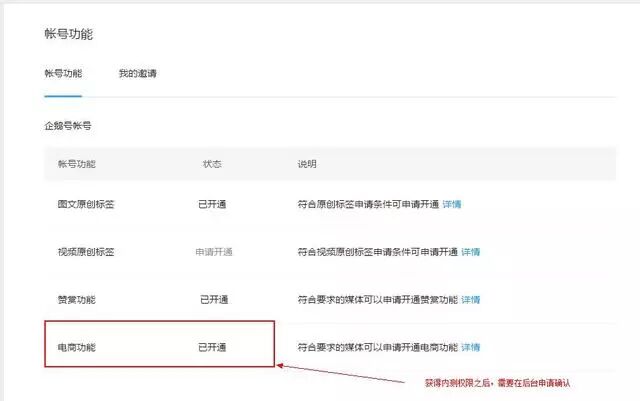Open 详情 link for 电商功能
The width and height of the screenshot is (640, 401).
tap(469, 347)
